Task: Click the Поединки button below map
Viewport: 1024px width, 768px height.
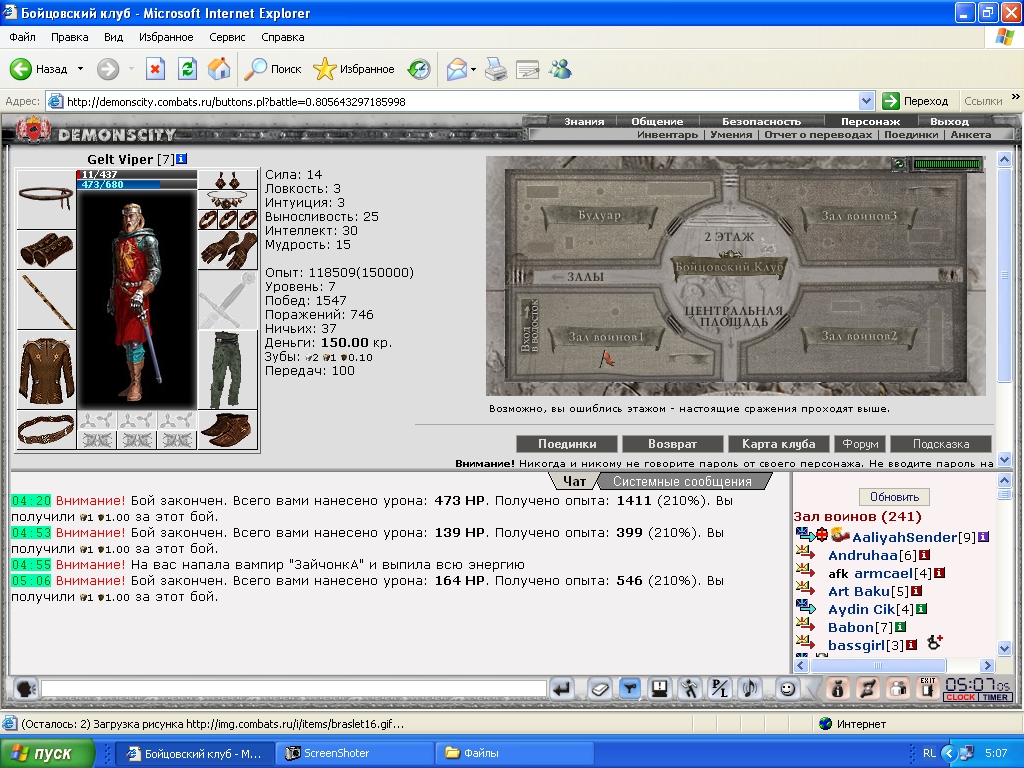Action: point(567,444)
